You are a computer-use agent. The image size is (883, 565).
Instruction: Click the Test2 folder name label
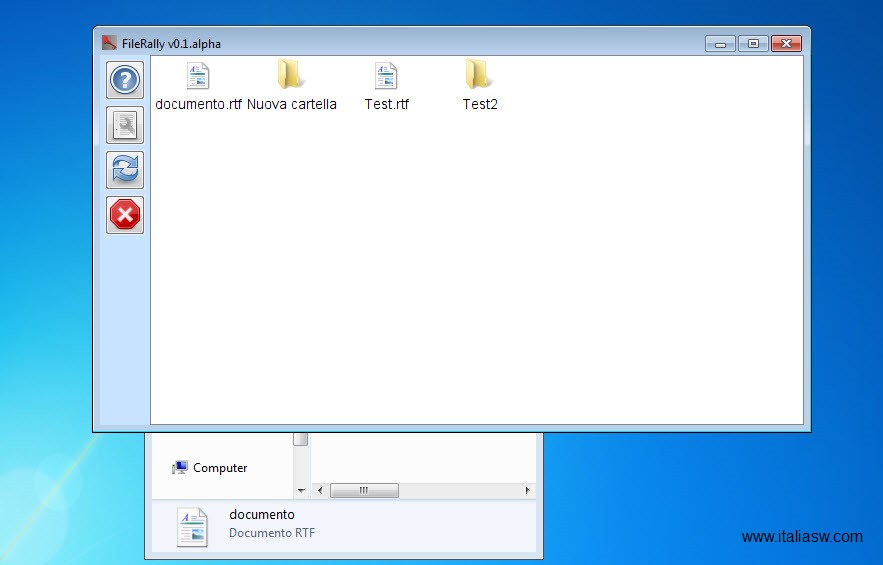[x=480, y=104]
